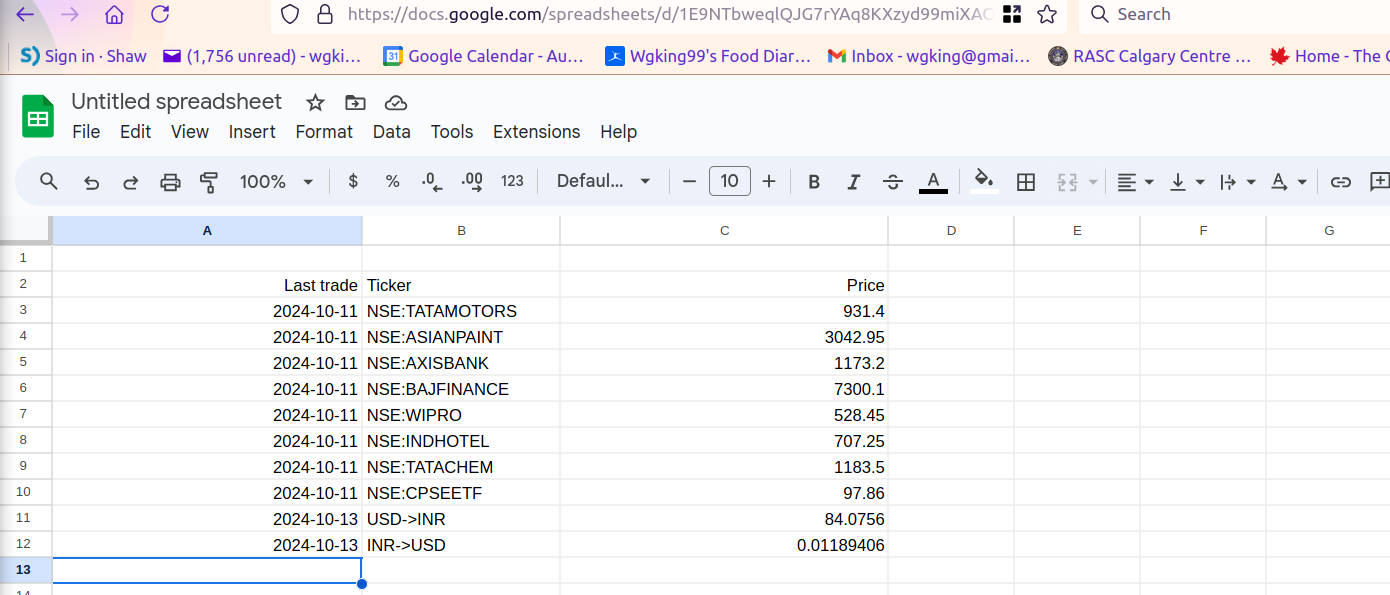
Task: Decrease decimal places
Action: click(x=432, y=181)
